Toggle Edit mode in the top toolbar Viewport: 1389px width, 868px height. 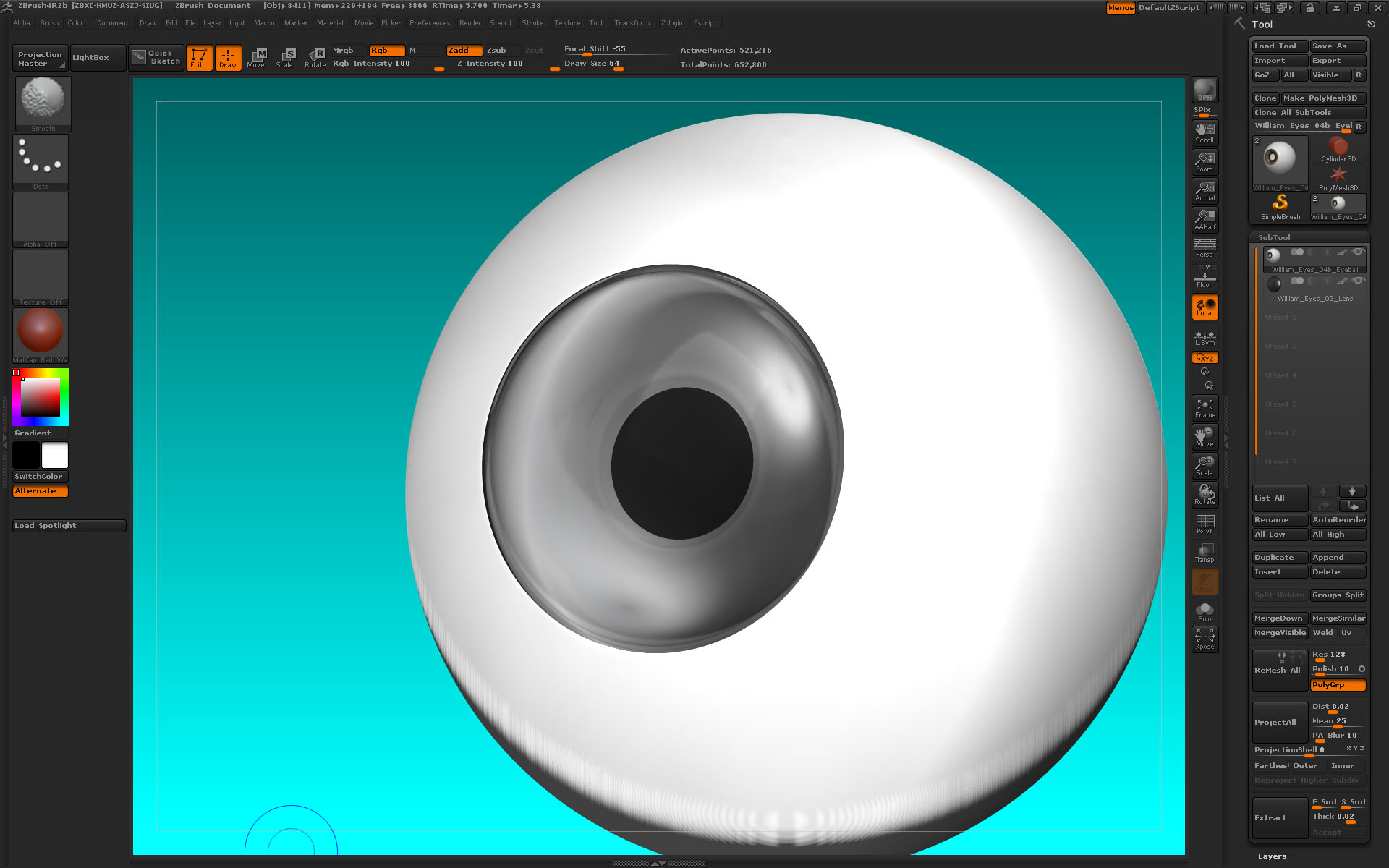click(x=199, y=57)
